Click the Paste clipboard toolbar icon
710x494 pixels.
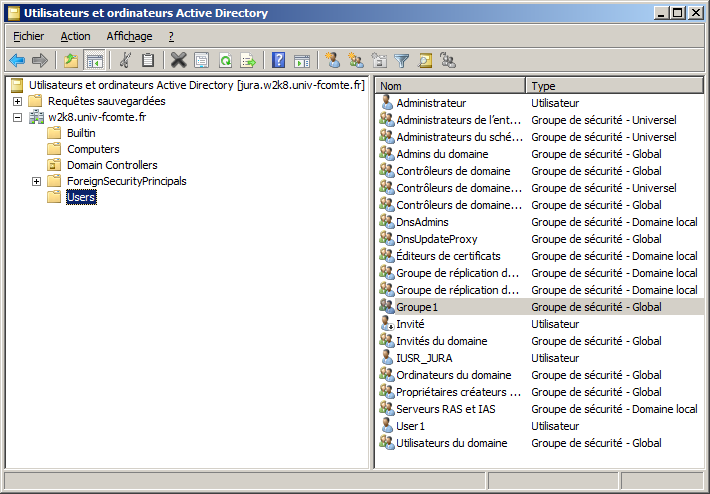click(148, 61)
